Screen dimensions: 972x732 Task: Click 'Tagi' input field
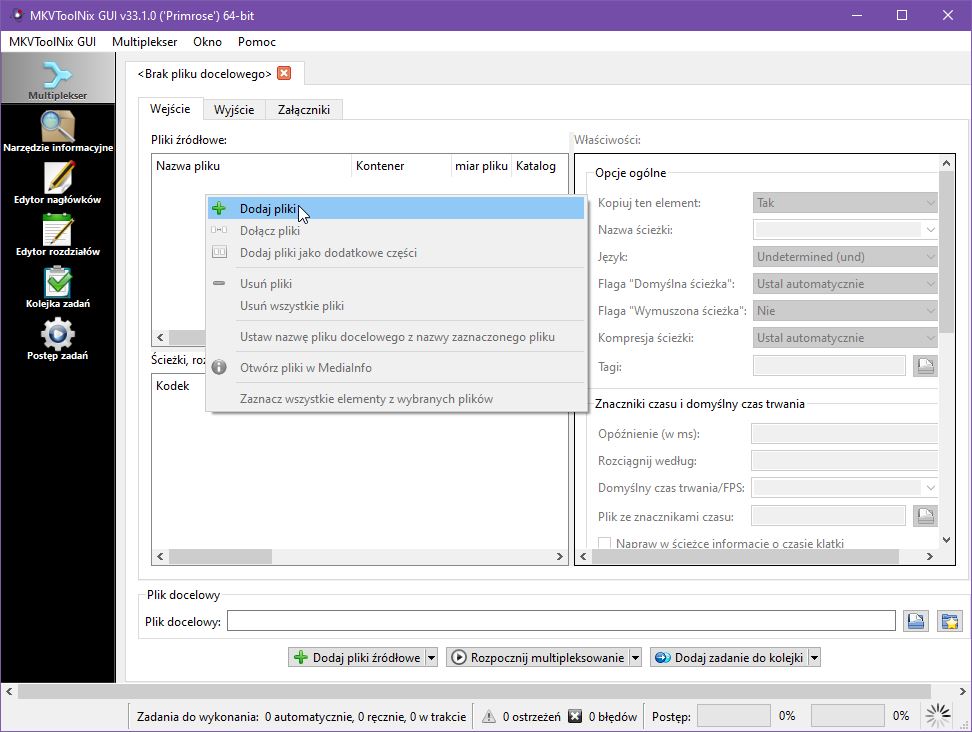coord(829,366)
